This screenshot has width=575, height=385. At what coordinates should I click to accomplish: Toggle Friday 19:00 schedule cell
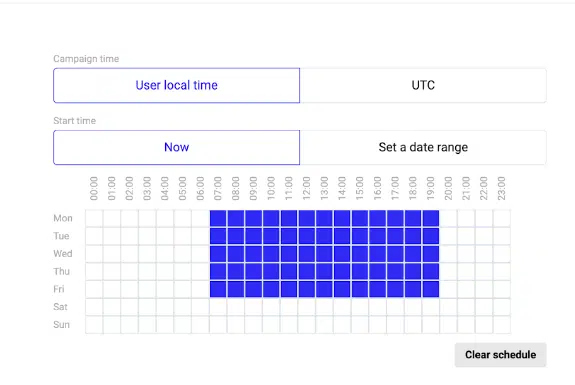[x=431, y=289]
